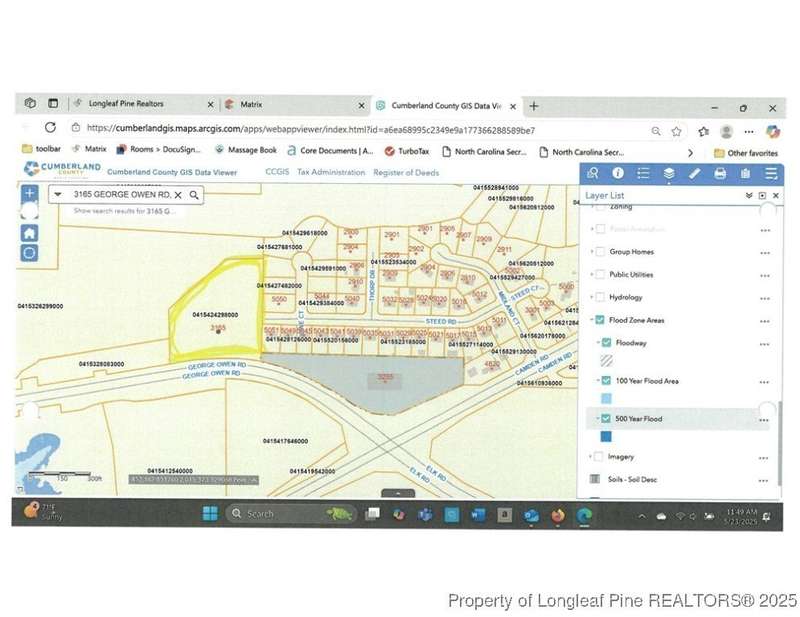Screen dimensions: 800x617
Task: Uncheck the Floodway layer checkbox
Action: (606, 343)
